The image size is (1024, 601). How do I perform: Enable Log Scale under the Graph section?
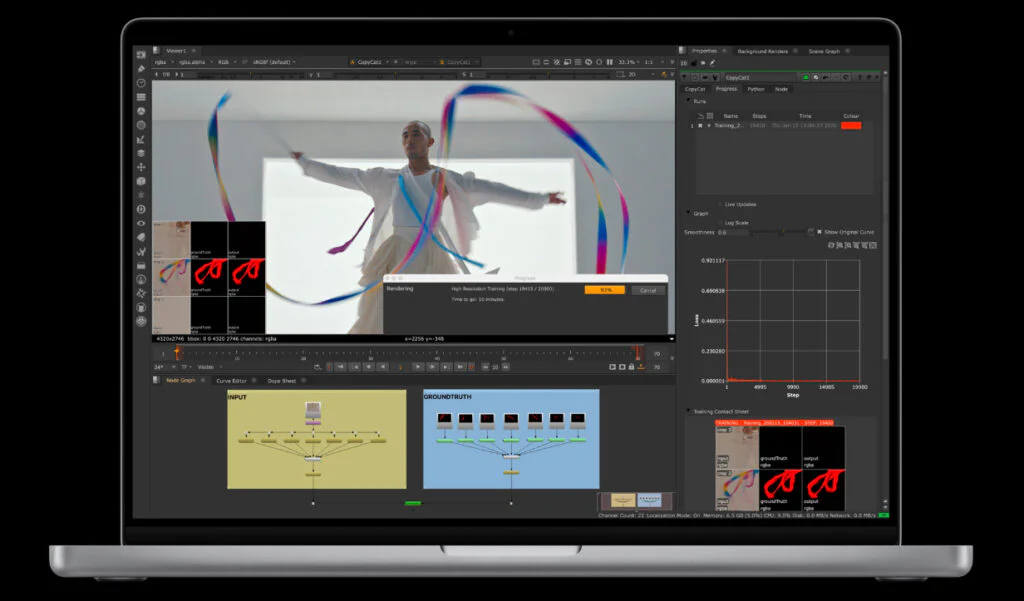coord(721,222)
